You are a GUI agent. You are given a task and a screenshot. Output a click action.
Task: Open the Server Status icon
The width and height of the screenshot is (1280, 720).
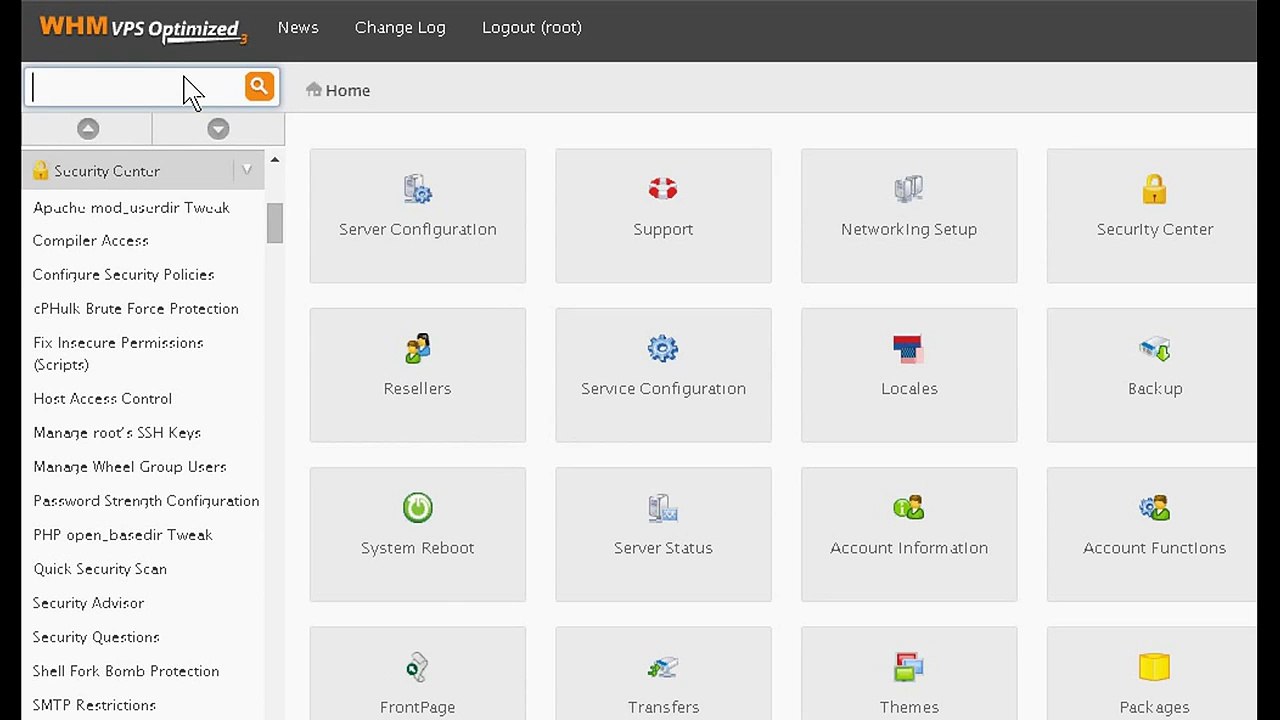click(x=663, y=507)
